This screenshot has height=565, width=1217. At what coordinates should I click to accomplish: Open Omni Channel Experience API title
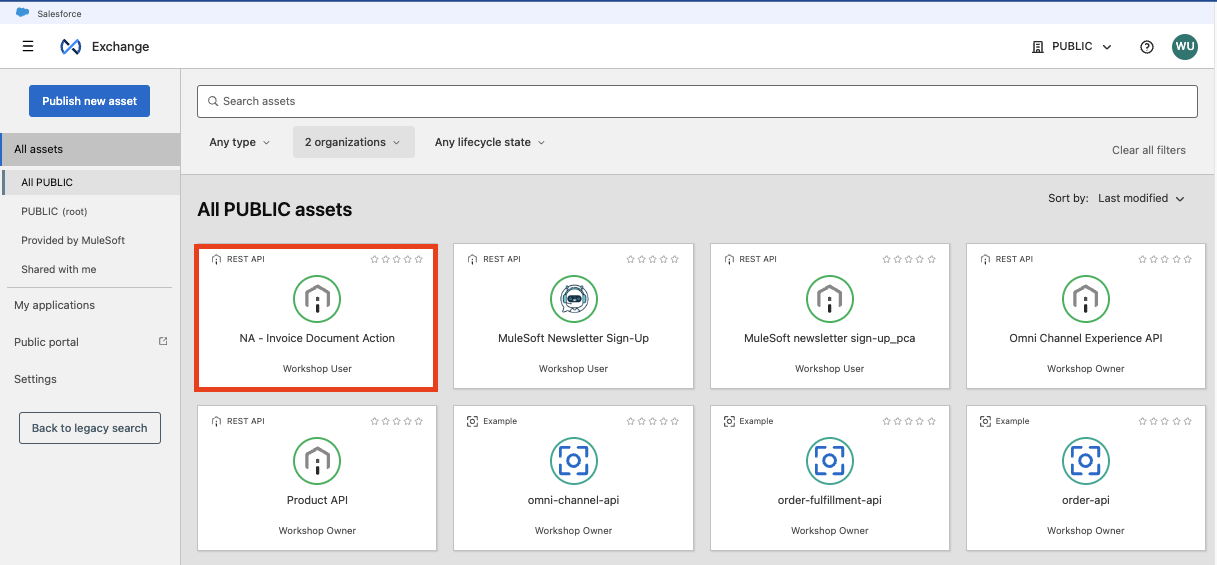pyautogui.click(x=1086, y=338)
